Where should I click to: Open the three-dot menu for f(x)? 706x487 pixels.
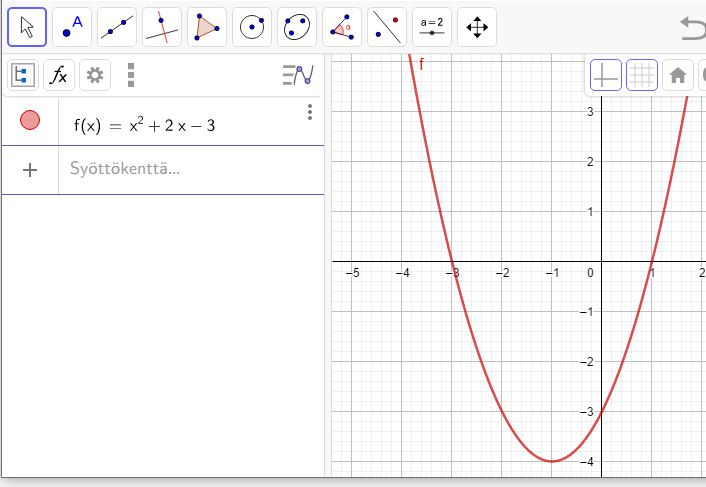tap(310, 112)
